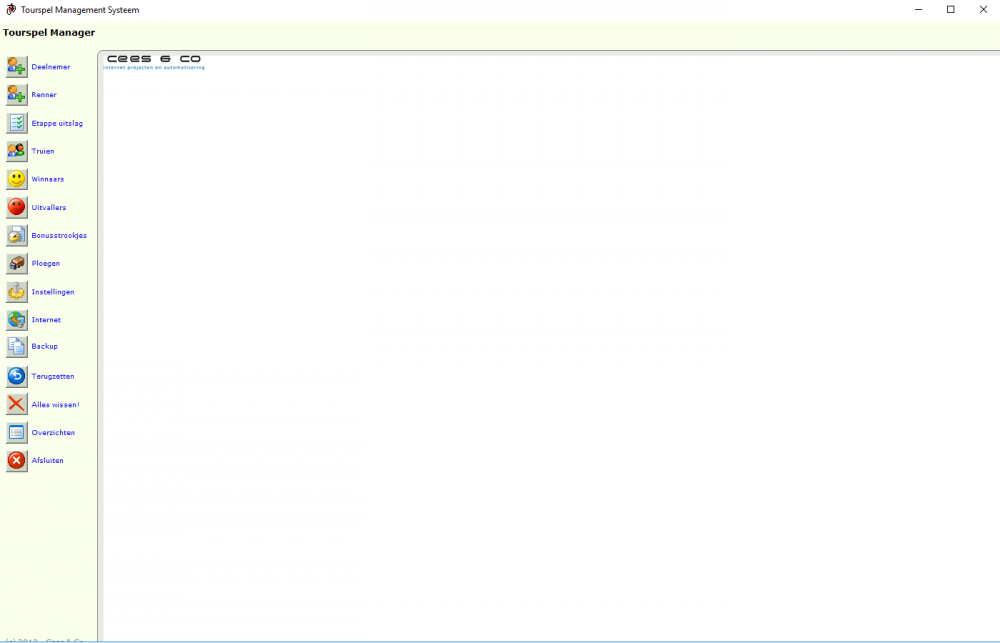Open the Overzichten link
Image resolution: width=1000 pixels, height=643 pixels.
(x=54, y=432)
